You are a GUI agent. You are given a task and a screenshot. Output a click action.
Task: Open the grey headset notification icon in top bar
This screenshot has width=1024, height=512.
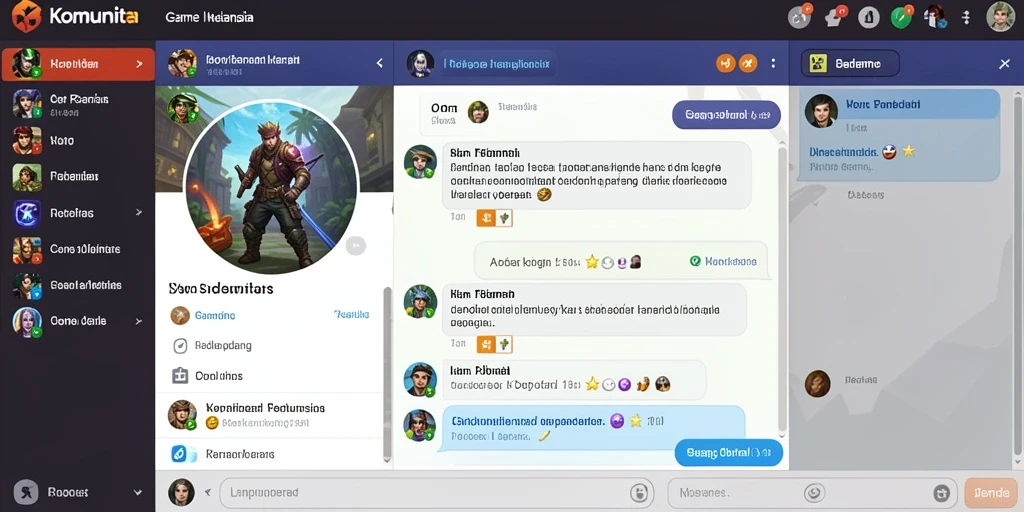(799, 18)
